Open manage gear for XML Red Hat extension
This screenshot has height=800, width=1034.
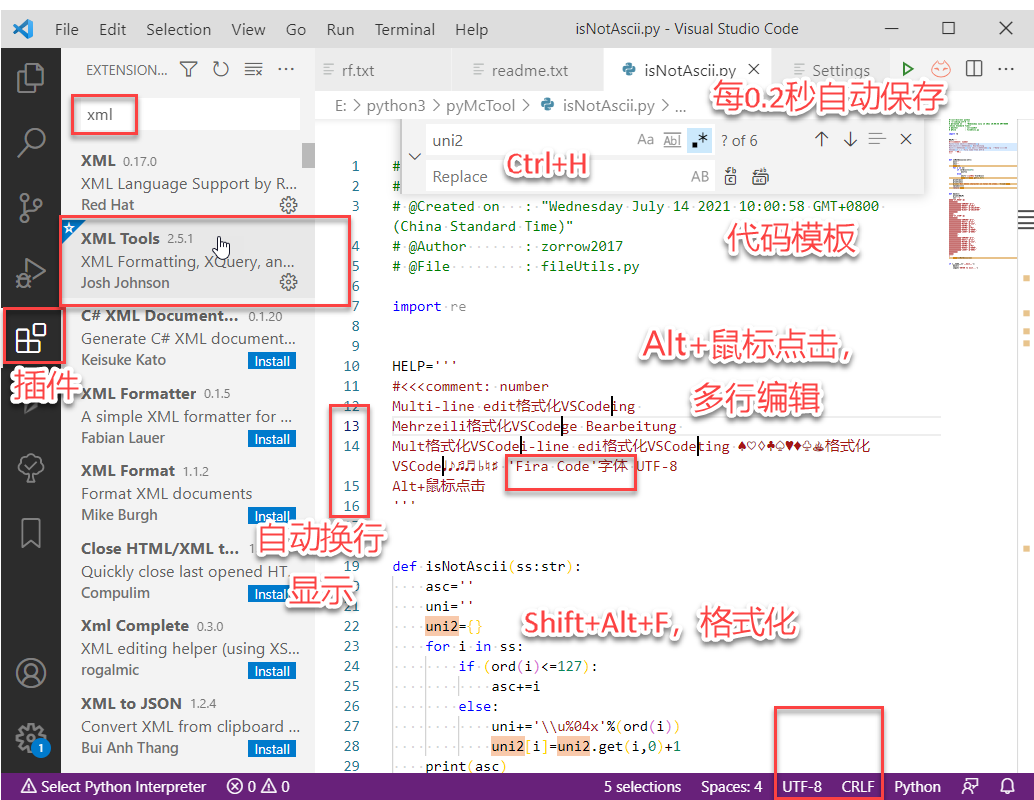pos(288,205)
